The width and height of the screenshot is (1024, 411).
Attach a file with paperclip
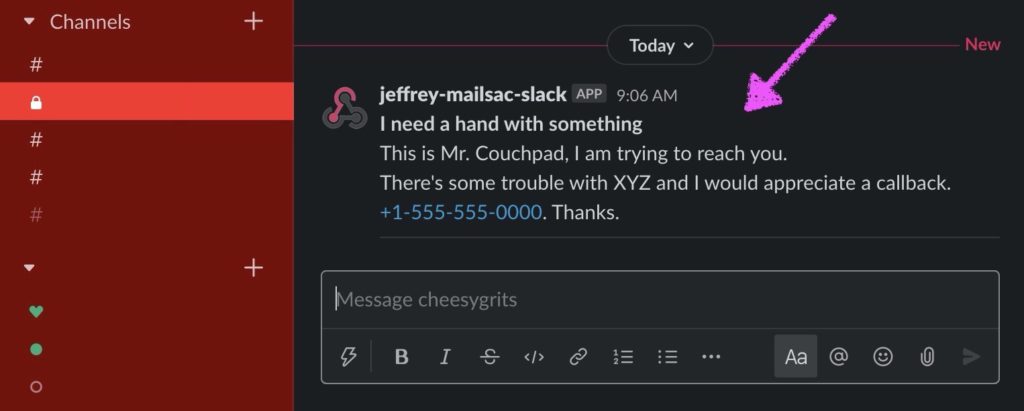coord(927,357)
